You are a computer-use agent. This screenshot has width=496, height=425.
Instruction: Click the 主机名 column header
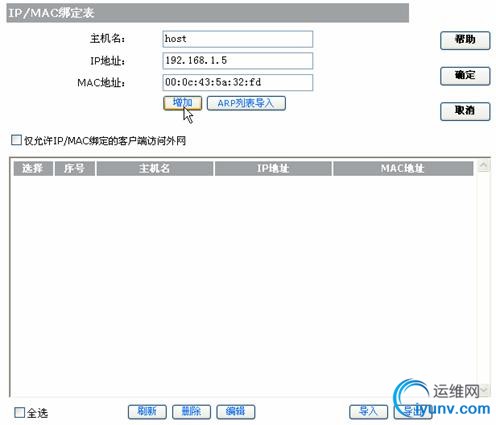tap(155, 168)
